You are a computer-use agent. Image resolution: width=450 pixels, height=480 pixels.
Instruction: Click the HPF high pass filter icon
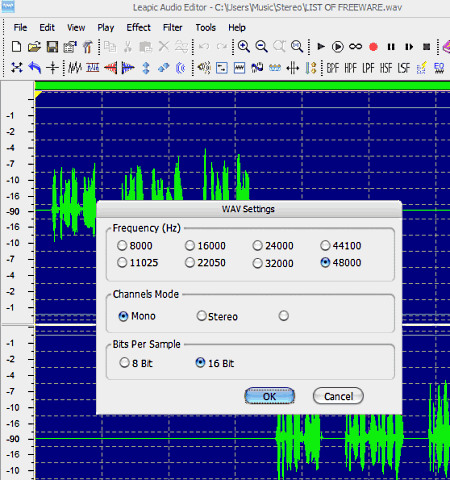pos(350,68)
